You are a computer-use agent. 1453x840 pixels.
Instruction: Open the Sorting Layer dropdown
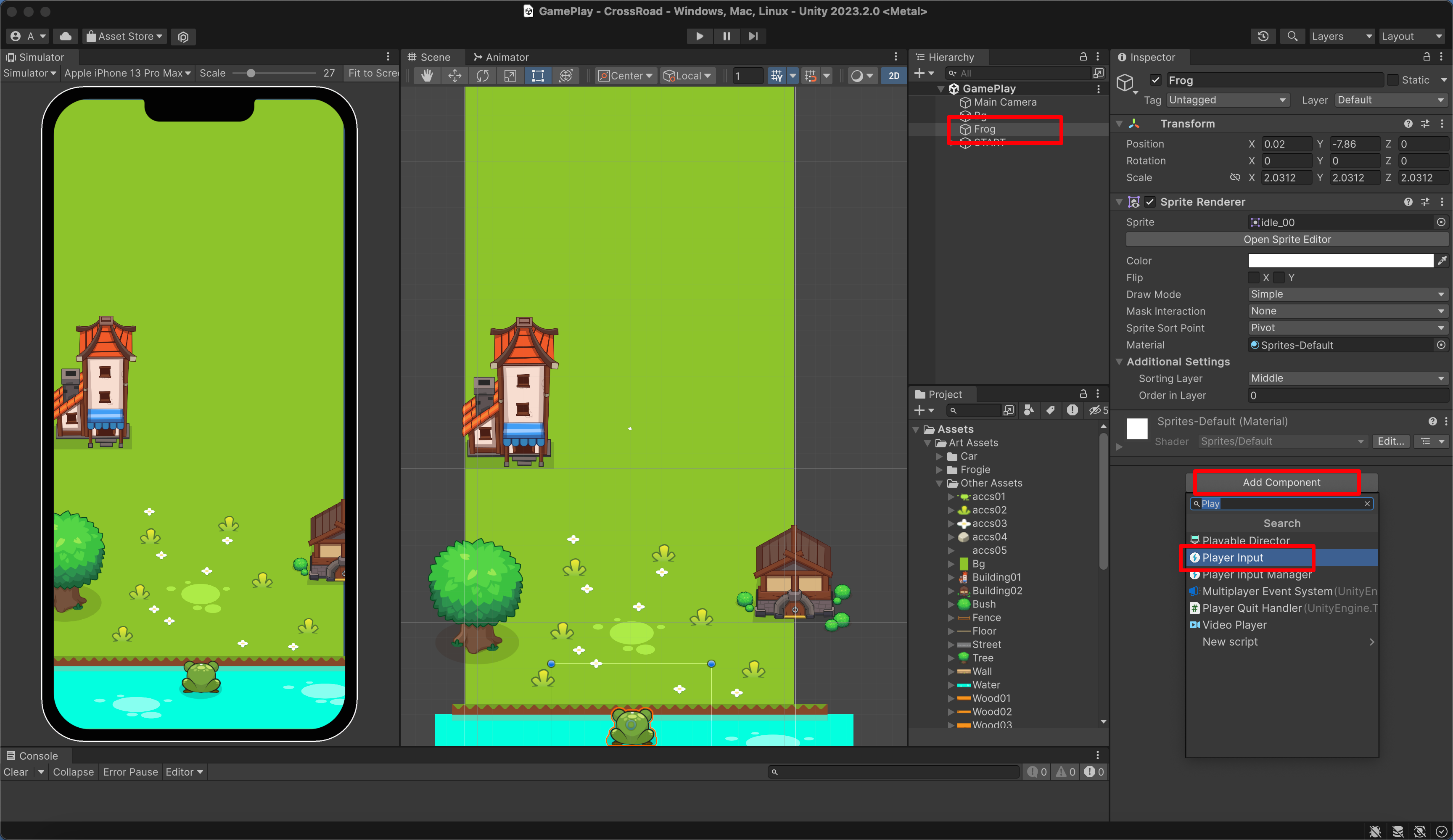1347,378
